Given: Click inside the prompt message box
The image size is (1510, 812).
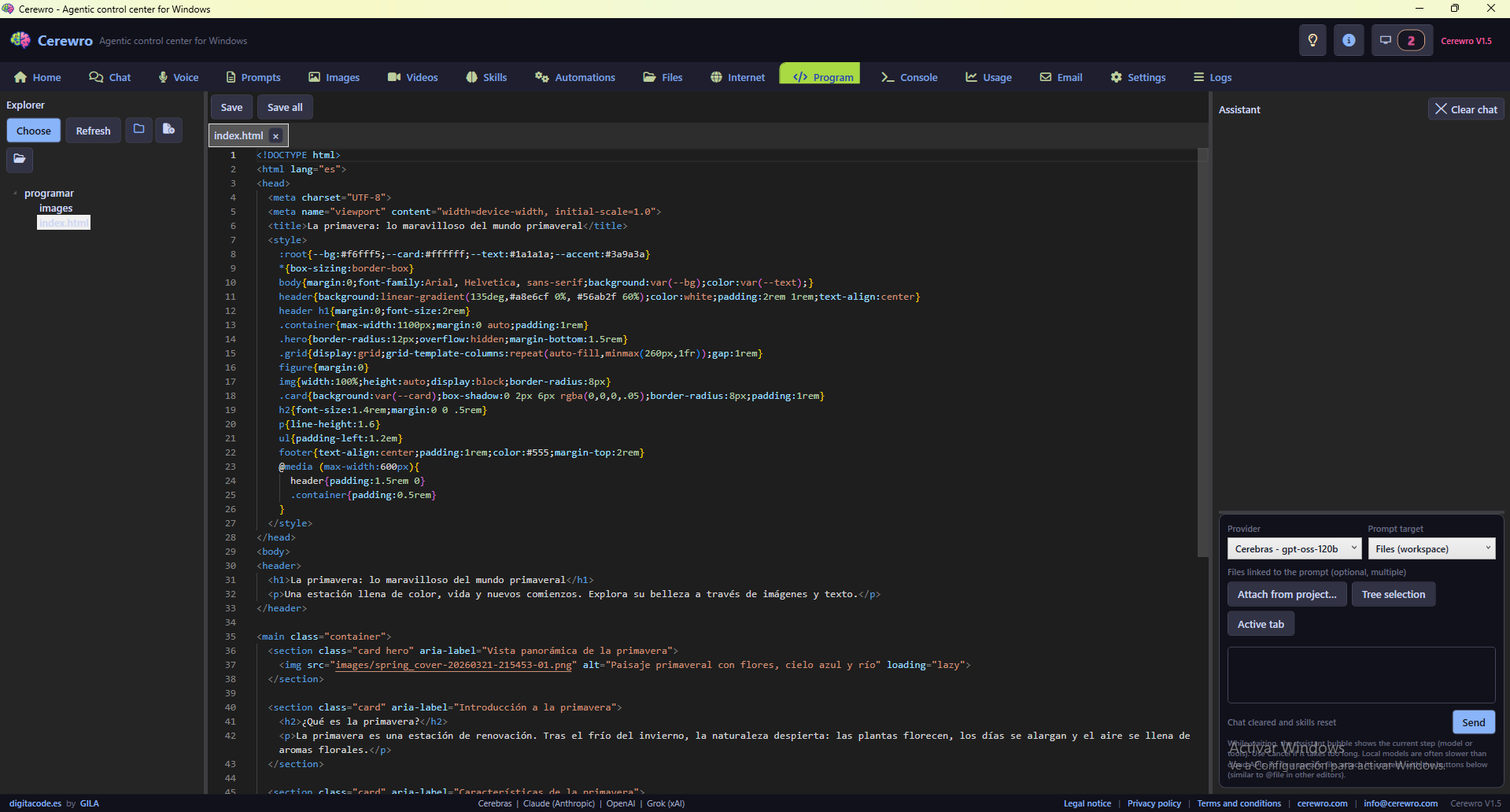Looking at the screenshot, I should tap(1360, 674).
